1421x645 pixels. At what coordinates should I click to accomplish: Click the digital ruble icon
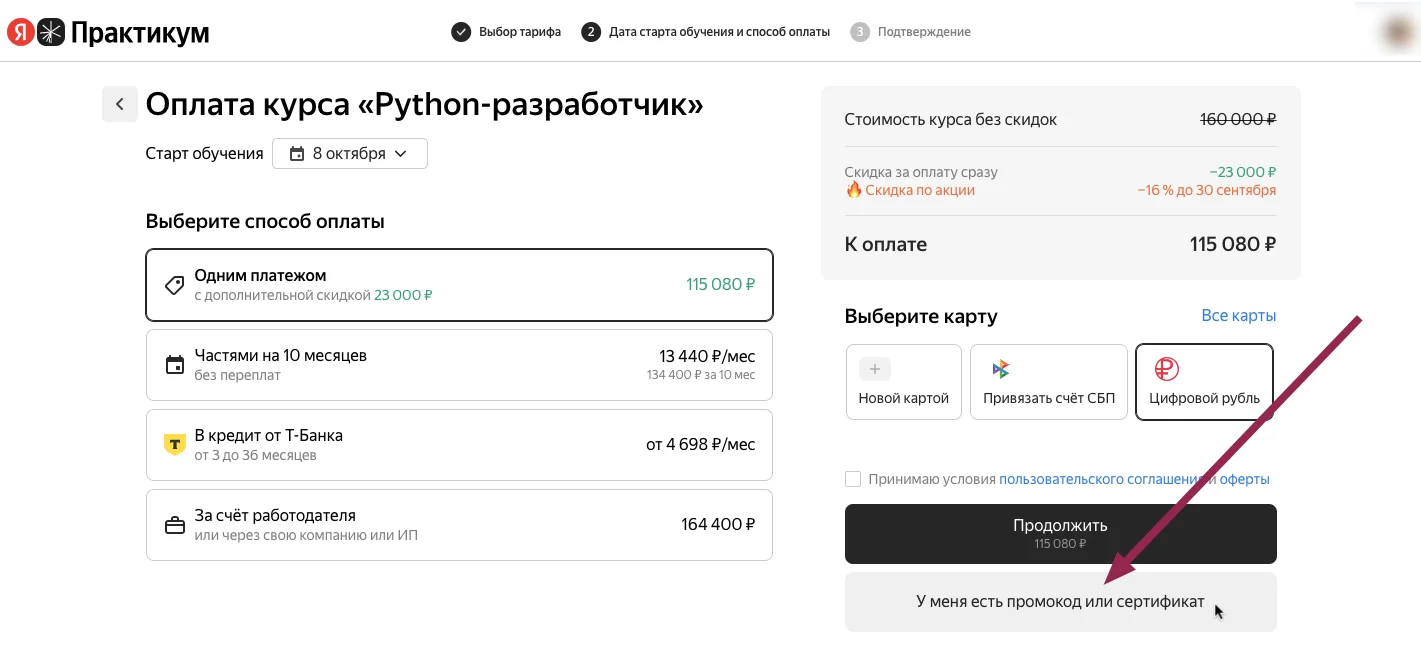(1166, 369)
